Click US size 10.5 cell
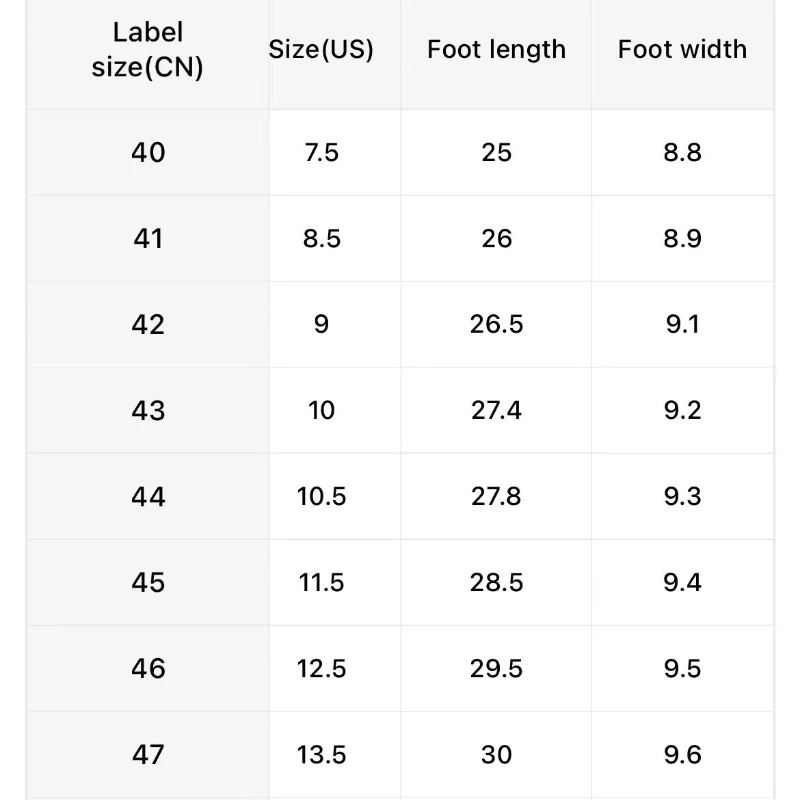The width and height of the screenshot is (800, 800). click(321, 497)
